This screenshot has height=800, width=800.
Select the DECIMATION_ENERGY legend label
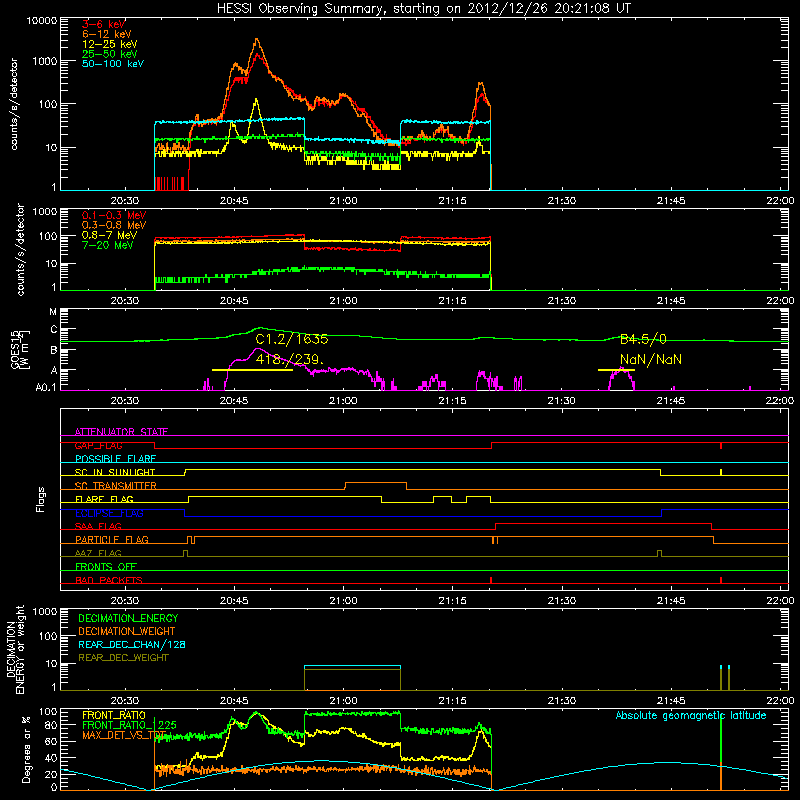pyautogui.click(x=128, y=618)
